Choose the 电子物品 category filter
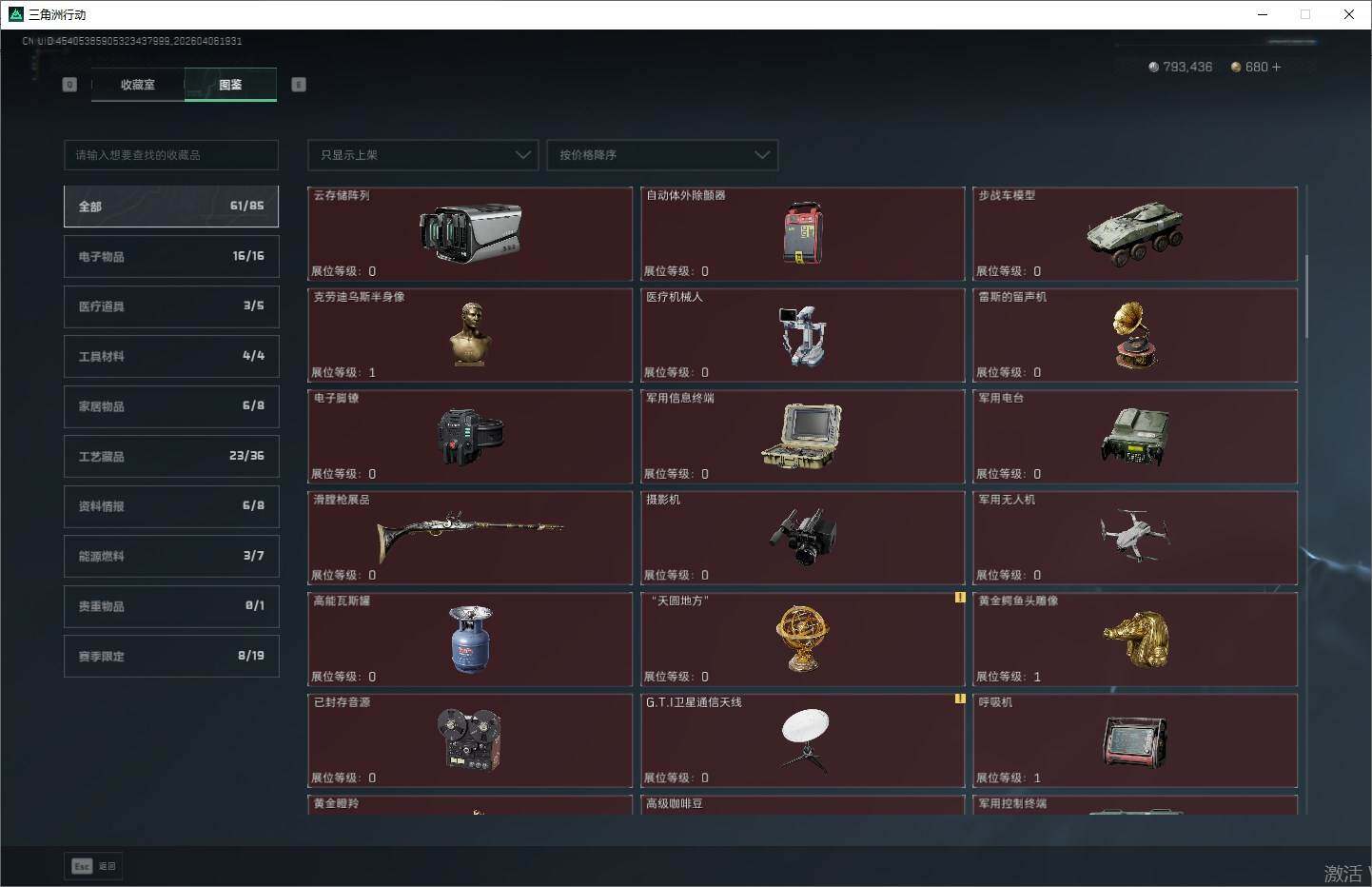1372x887 pixels. coord(171,256)
